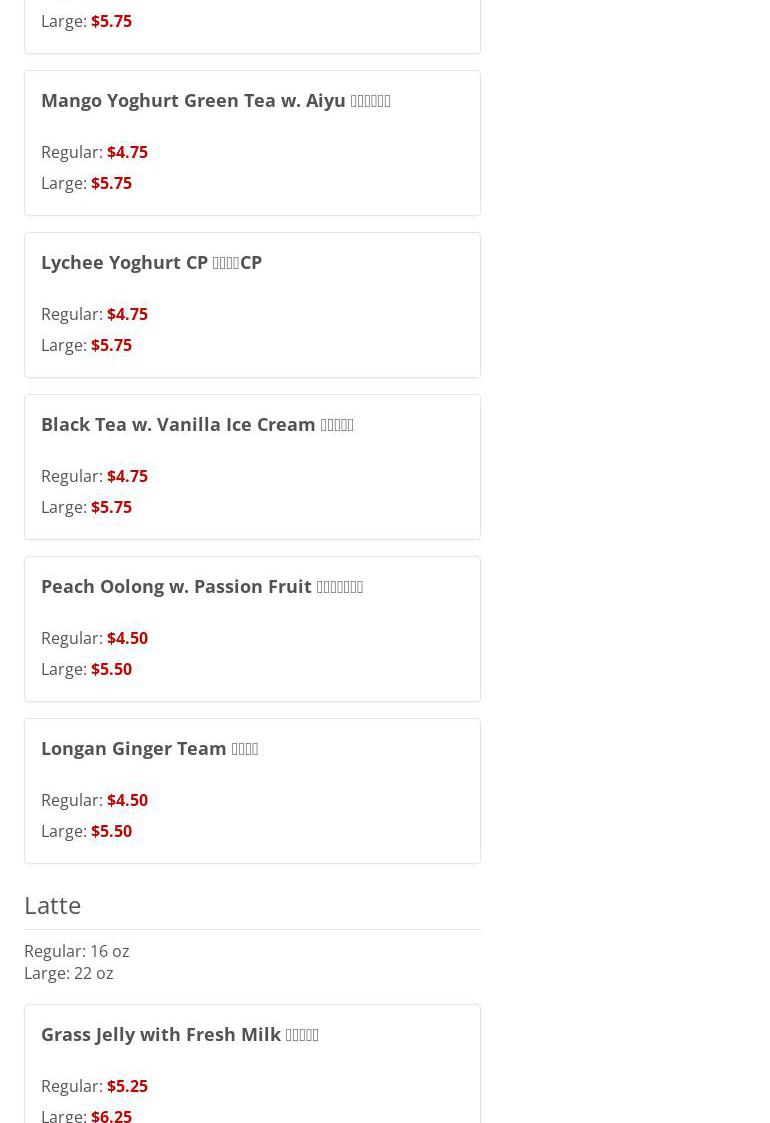Viewport: 770px width, 1123px height.
Task: Click Peach Oolong large price $5.50
Action: coord(111,670)
